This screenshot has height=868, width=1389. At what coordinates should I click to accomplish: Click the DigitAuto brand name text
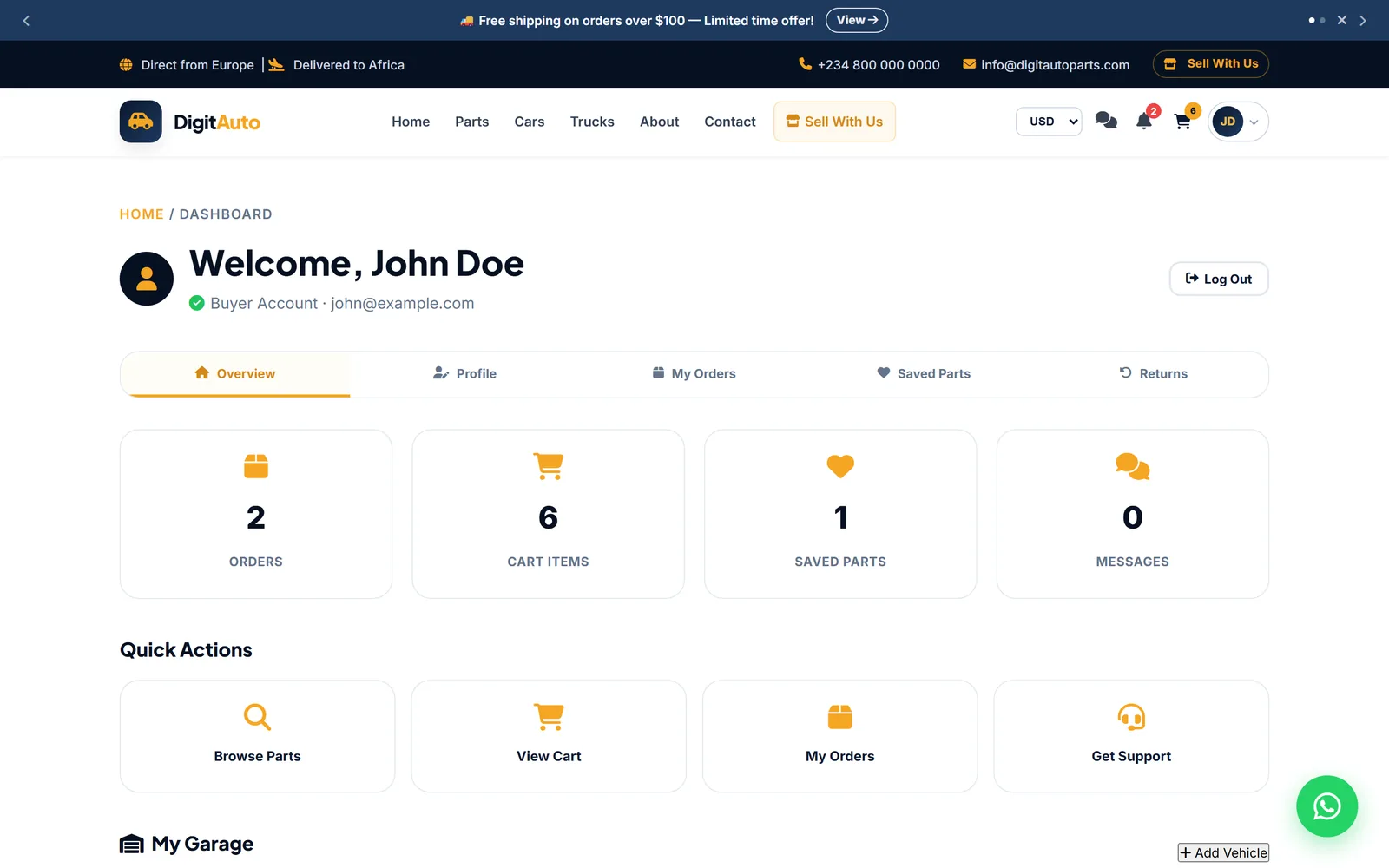[x=217, y=122]
